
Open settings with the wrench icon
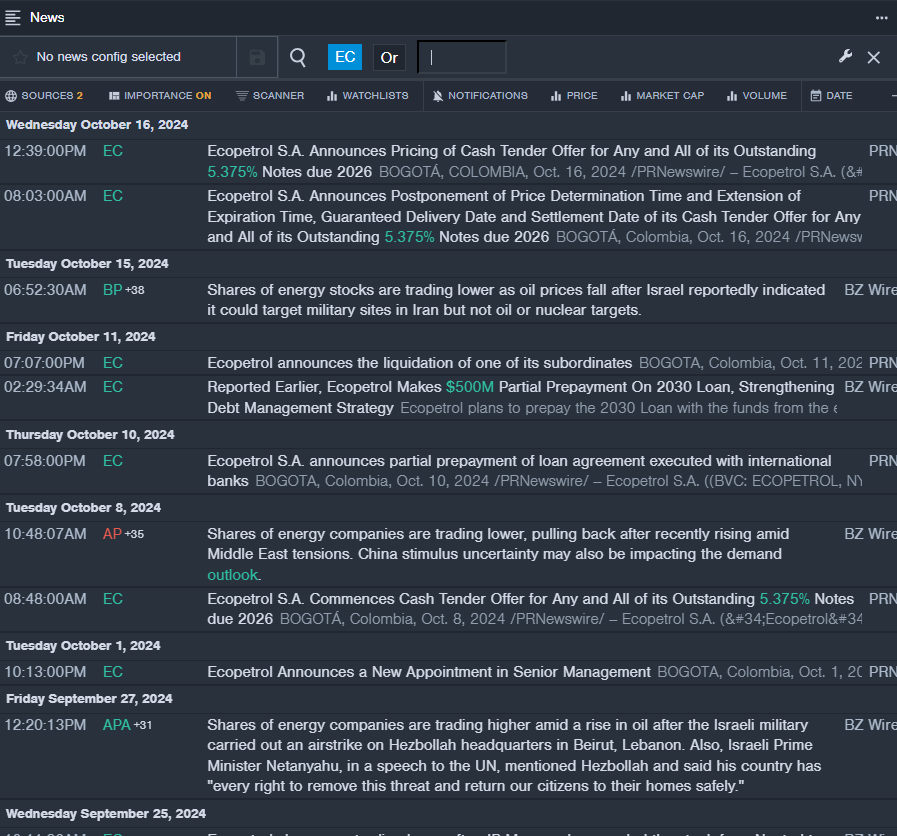[845, 57]
